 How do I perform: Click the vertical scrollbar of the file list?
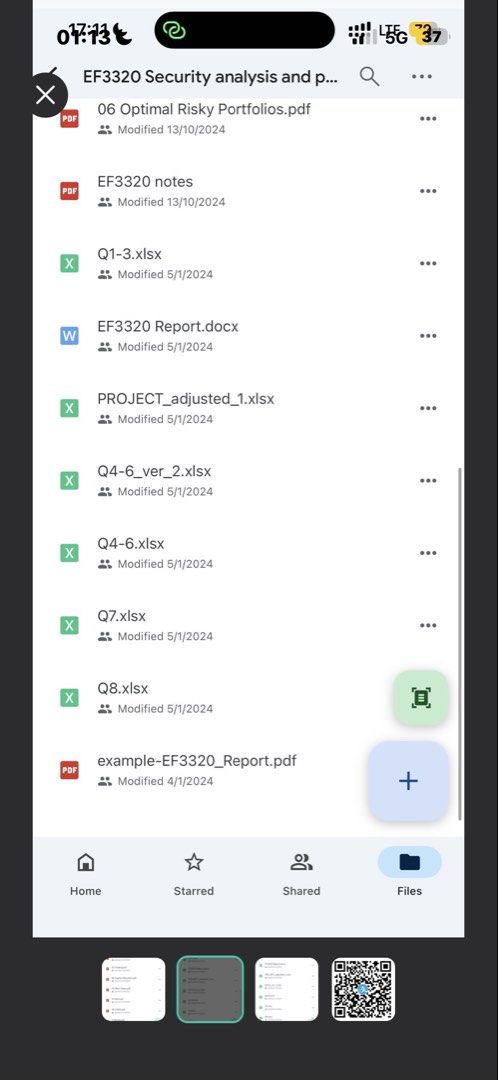459,643
